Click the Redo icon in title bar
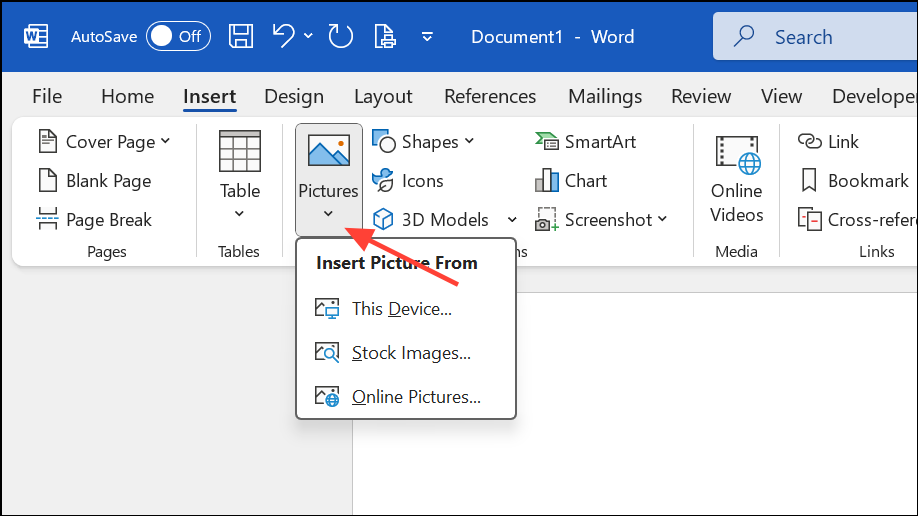The height and width of the screenshot is (516, 918). pyautogui.click(x=341, y=37)
